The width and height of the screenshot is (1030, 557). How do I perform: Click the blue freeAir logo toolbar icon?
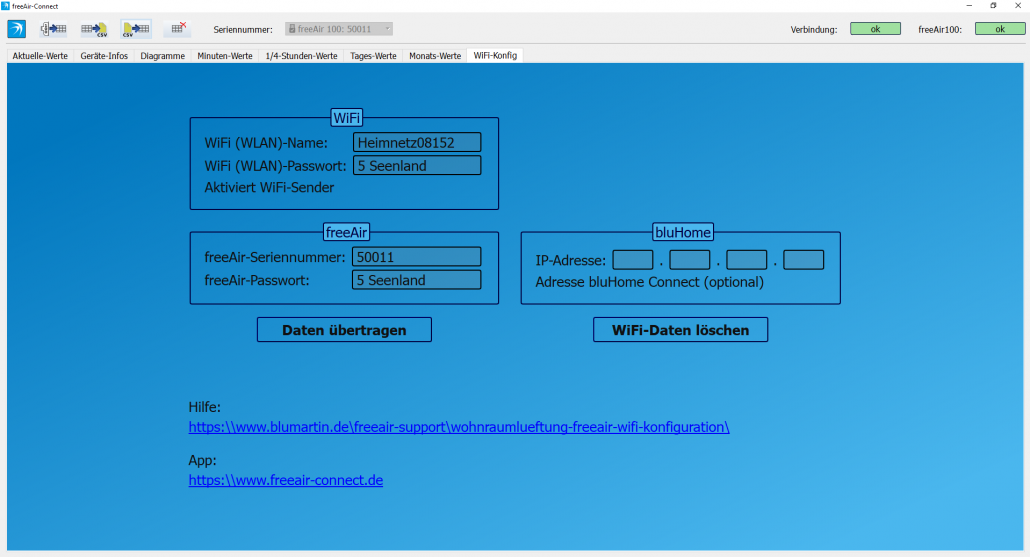16,29
